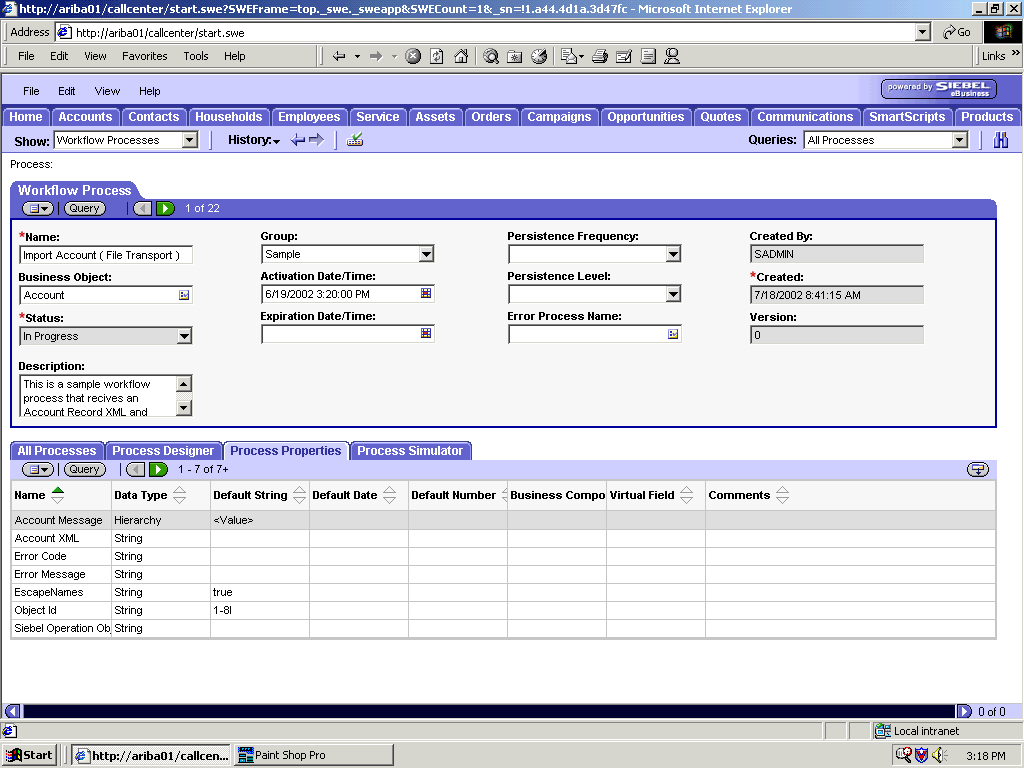Toggle sorting on the Data Type column
Image resolution: width=1024 pixels, height=768 pixels.
180,494
